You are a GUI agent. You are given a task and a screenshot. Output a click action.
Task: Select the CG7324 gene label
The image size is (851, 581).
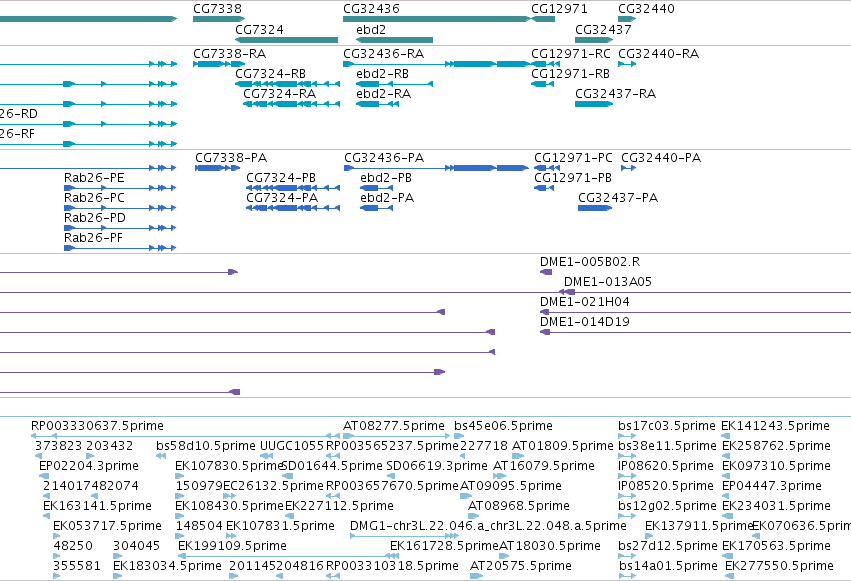[x=259, y=29]
